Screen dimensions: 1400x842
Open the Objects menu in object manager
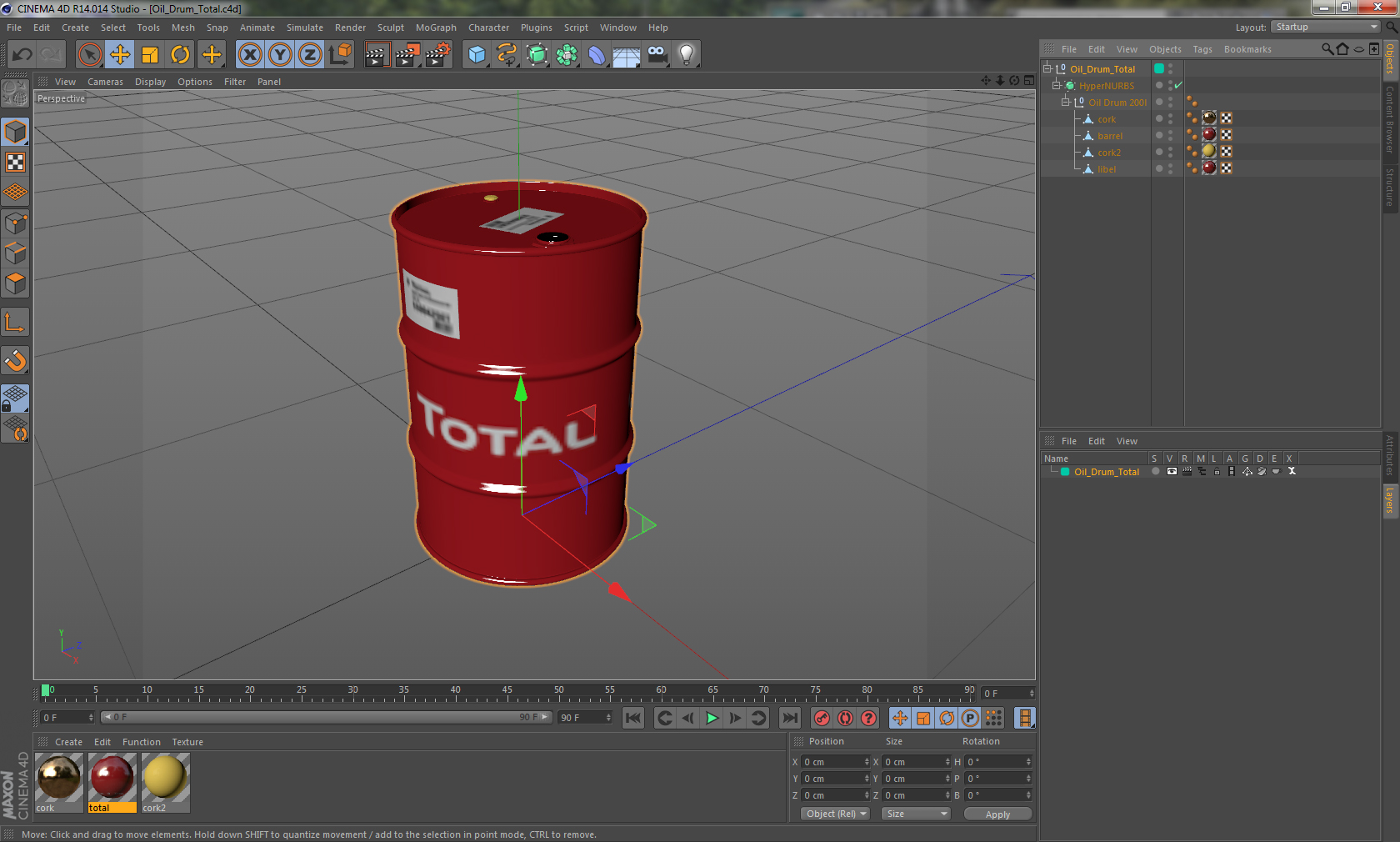[x=1165, y=49]
